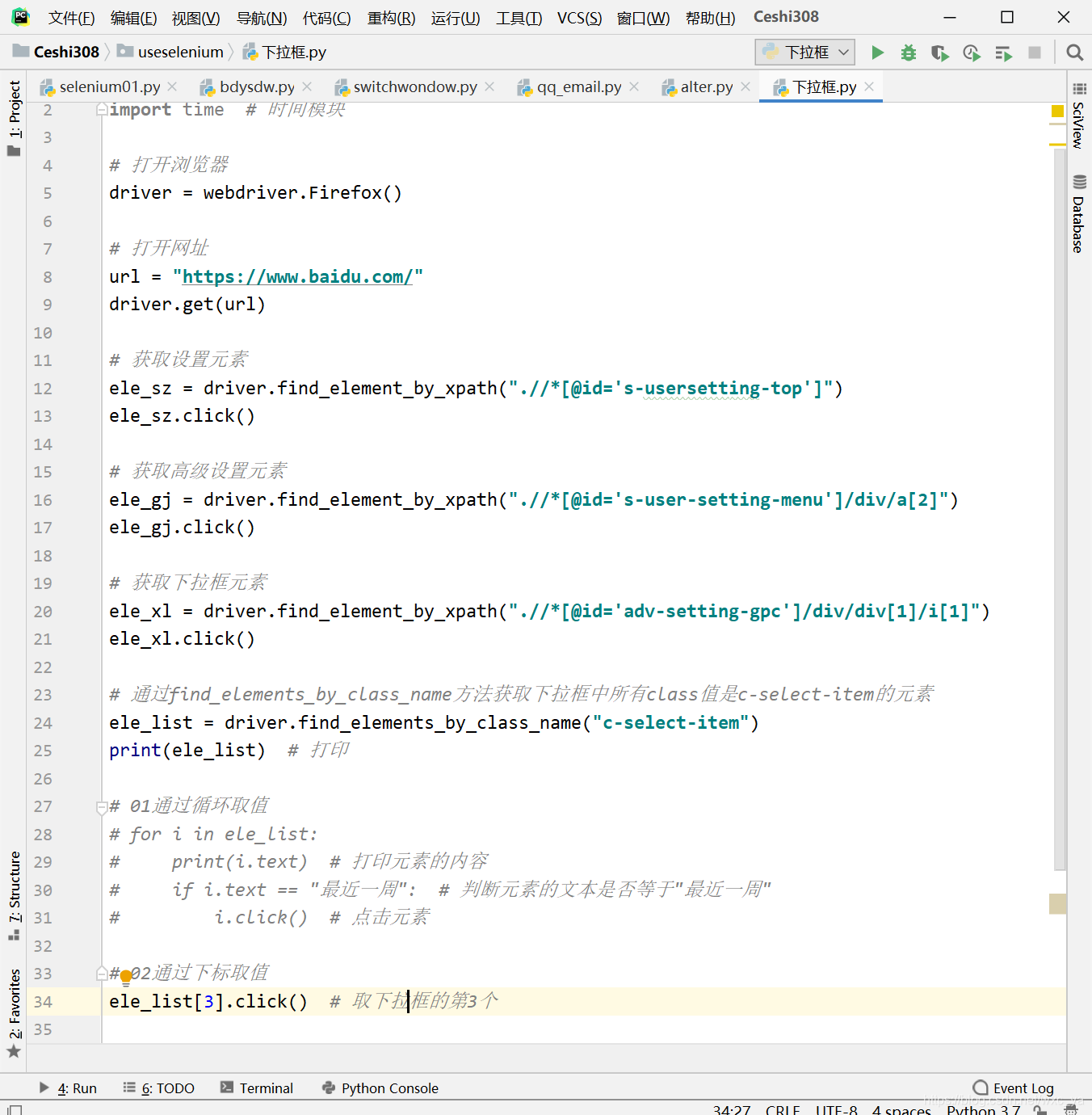Click the Ceshi308 breadcrumb
The height and width of the screenshot is (1115, 1092).
pyautogui.click(x=56, y=53)
